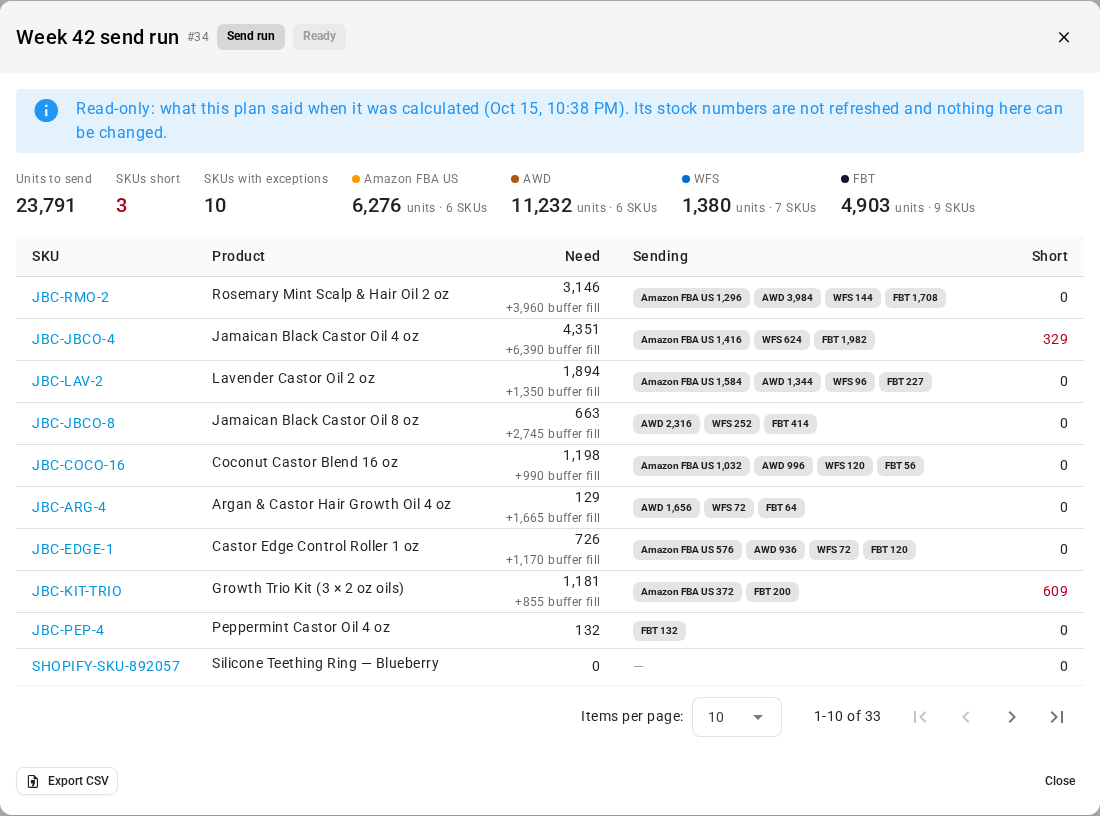Click the Product column header
The width and height of the screenshot is (1100, 816).
click(x=239, y=256)
